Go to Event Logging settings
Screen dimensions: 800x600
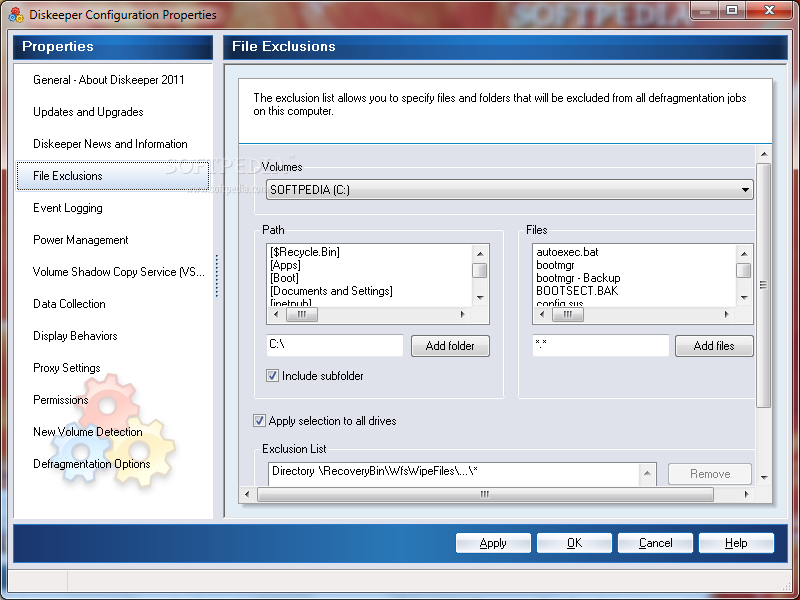[x=68, y=208]
